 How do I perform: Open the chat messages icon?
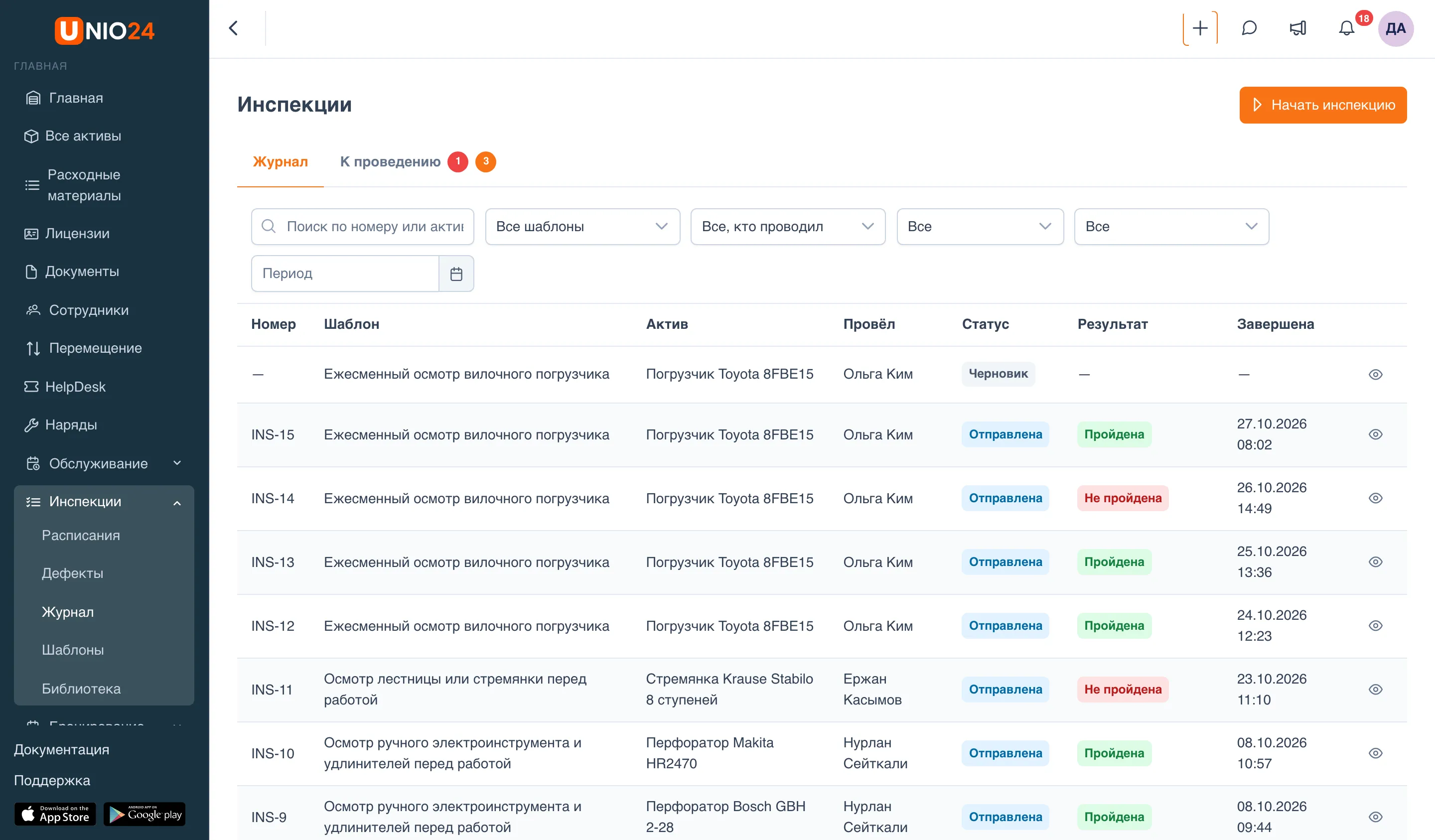[x=1249, y=28]
